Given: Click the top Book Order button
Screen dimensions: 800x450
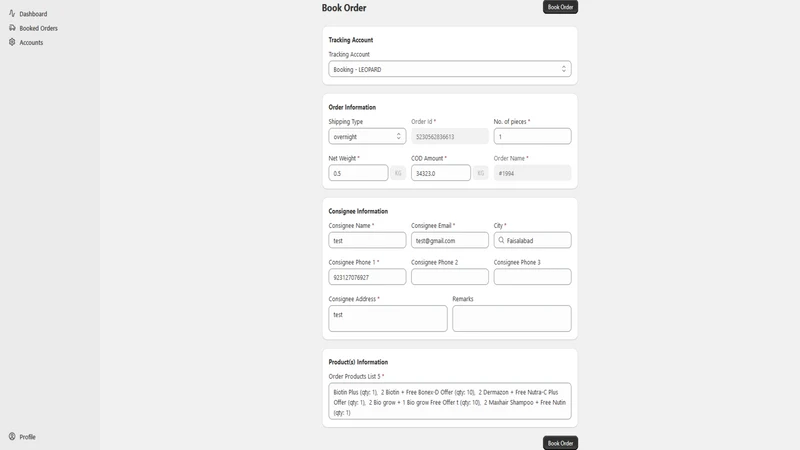Looking at the screenshot, I should pyautogui.click(x=560, y=7).
